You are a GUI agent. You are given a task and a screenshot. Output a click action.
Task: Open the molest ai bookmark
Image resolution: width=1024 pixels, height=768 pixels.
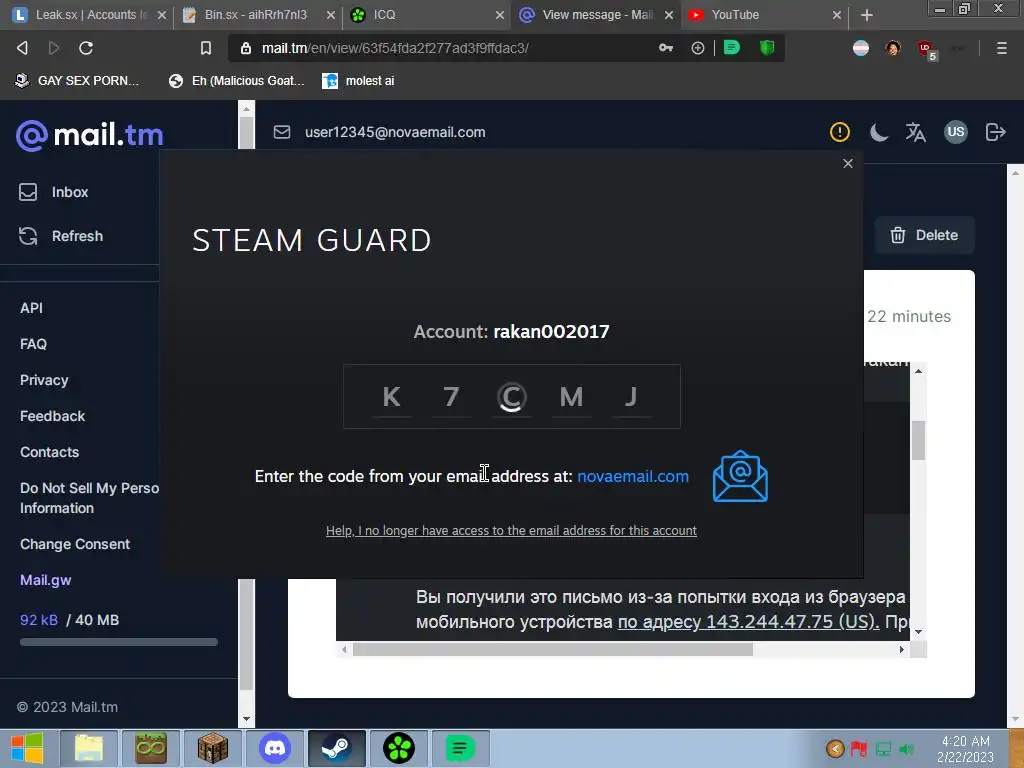(359, 80)
